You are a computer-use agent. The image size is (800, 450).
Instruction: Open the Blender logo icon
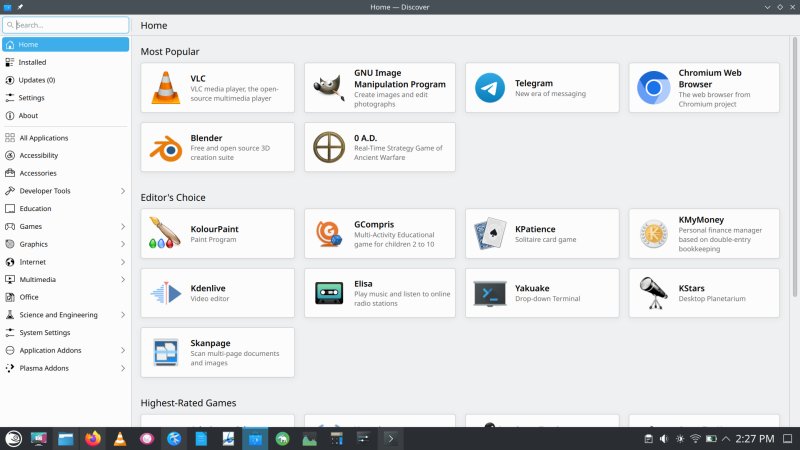point(165,147)
